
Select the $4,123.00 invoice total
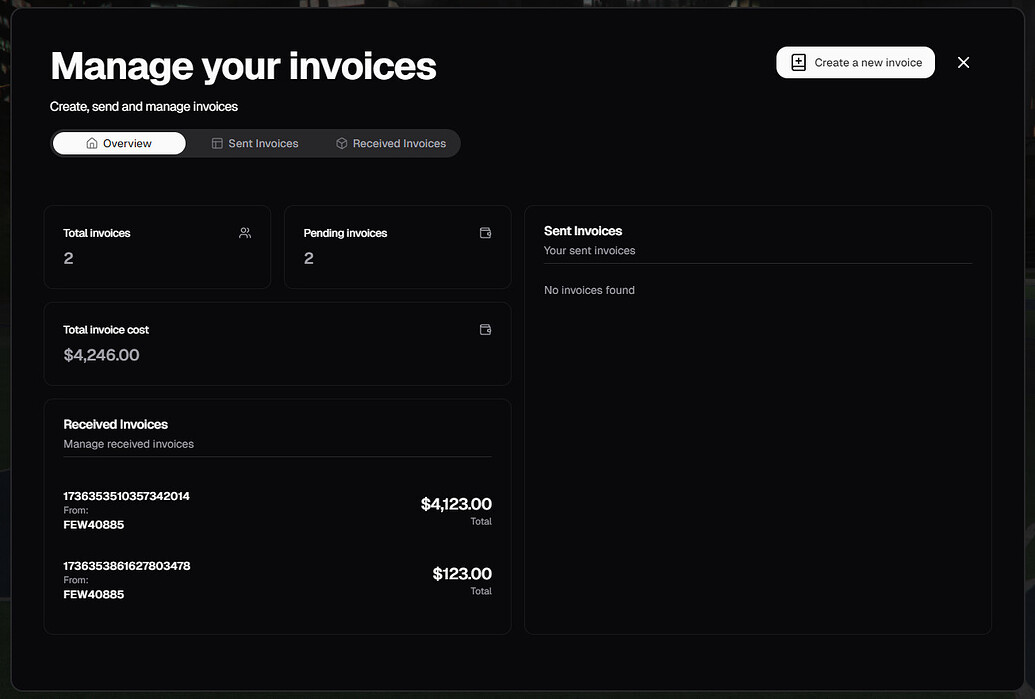pos(457,503)
